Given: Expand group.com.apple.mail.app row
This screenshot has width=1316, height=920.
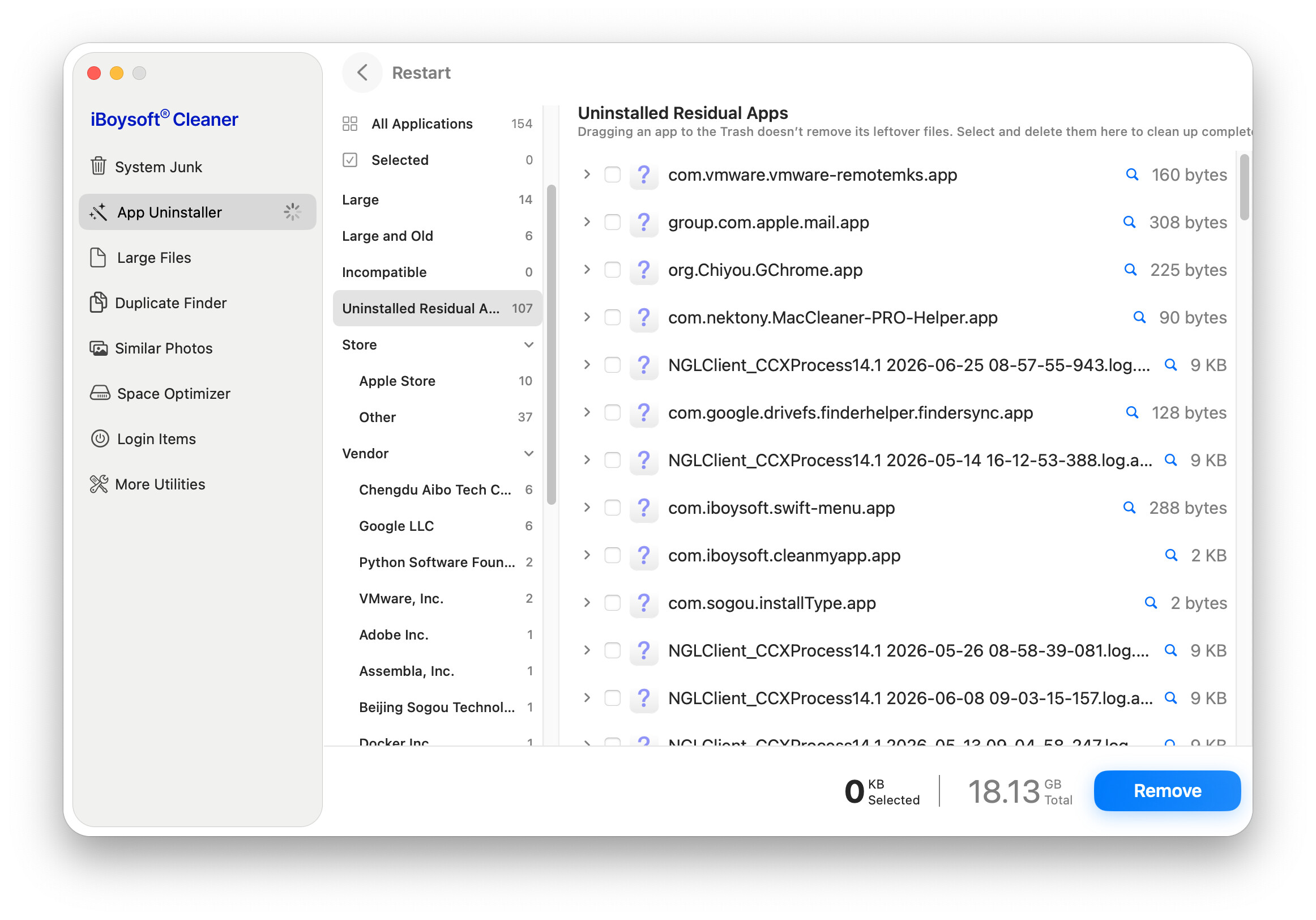Looking at the screenshot, I should click(x=586, y=222).
